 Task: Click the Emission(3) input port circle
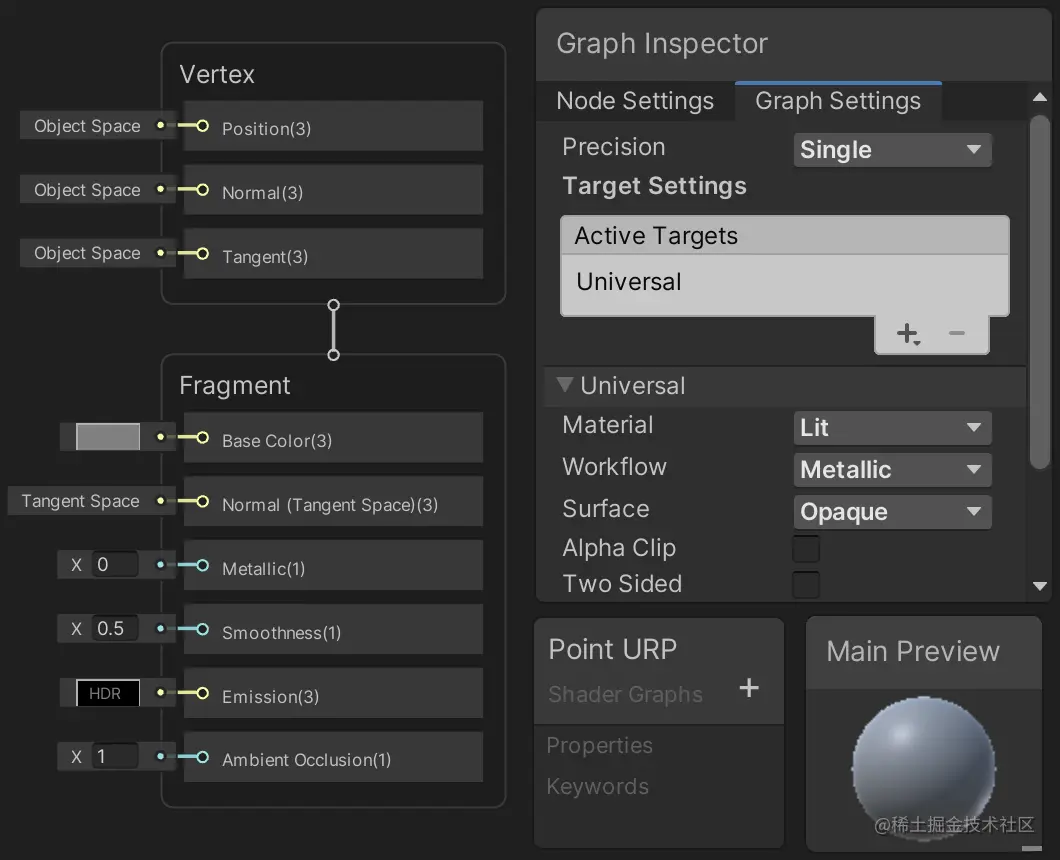(x=203, y=694)
